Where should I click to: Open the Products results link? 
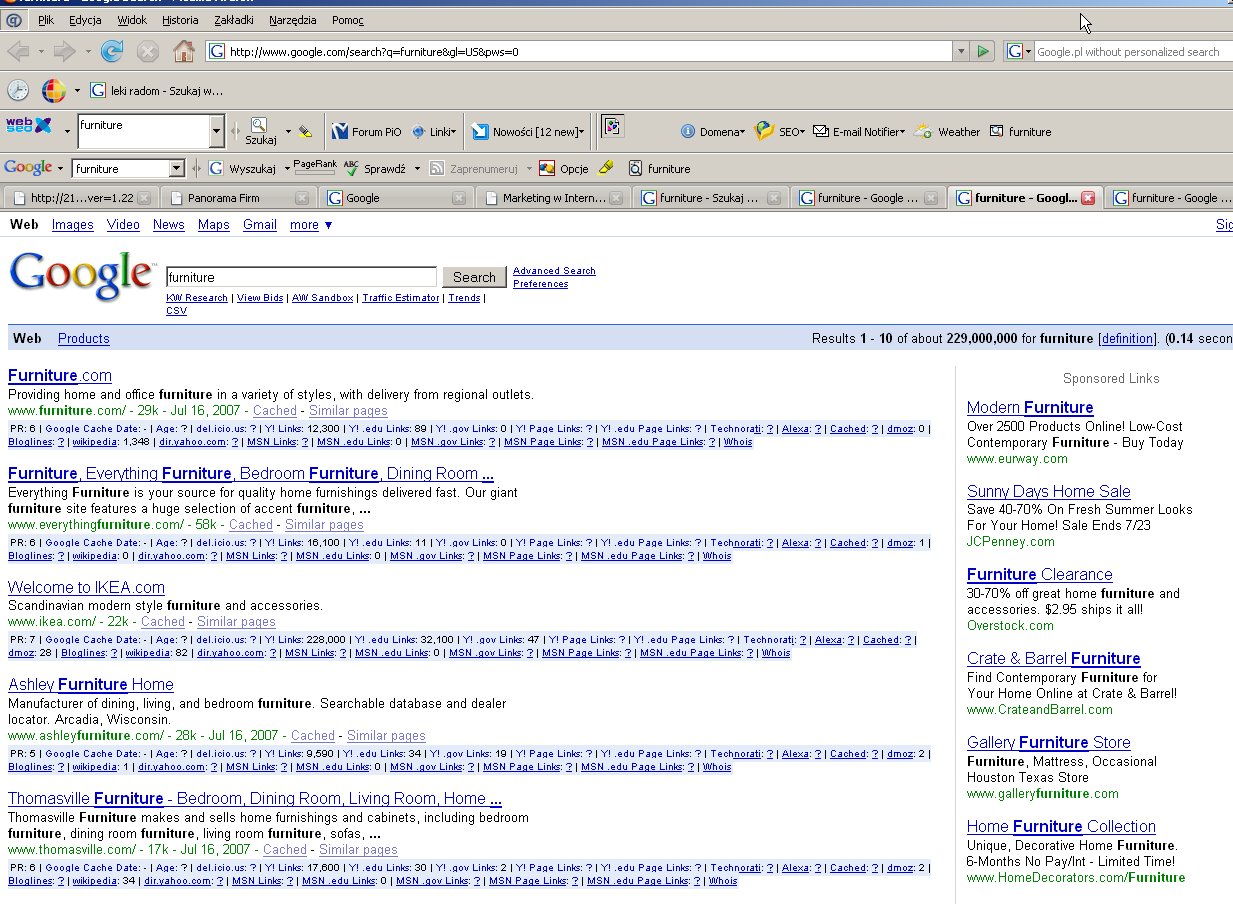(x=84, y=339)
